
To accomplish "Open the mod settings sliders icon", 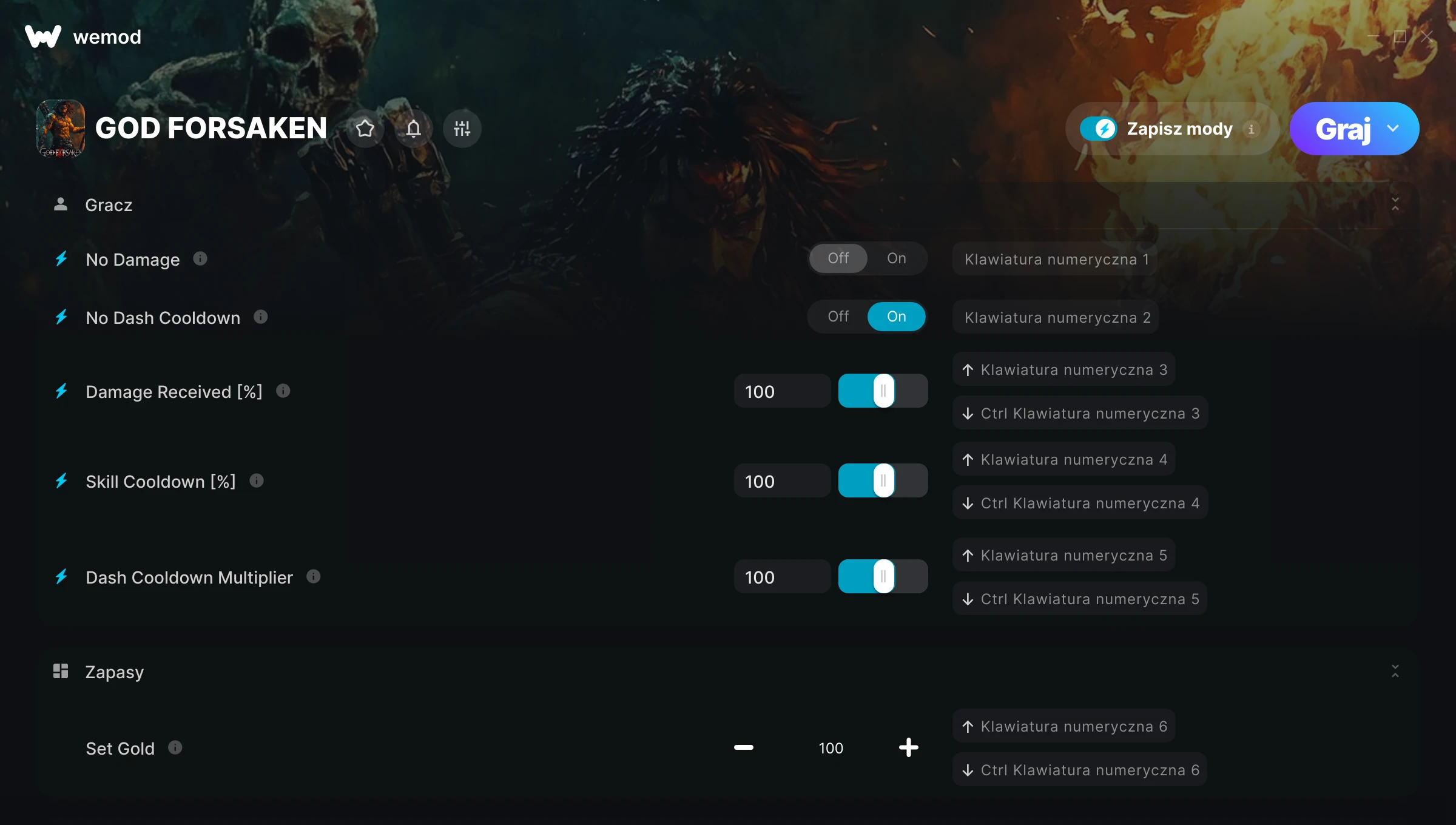I will pyautogui.click(x=462, y=129).
